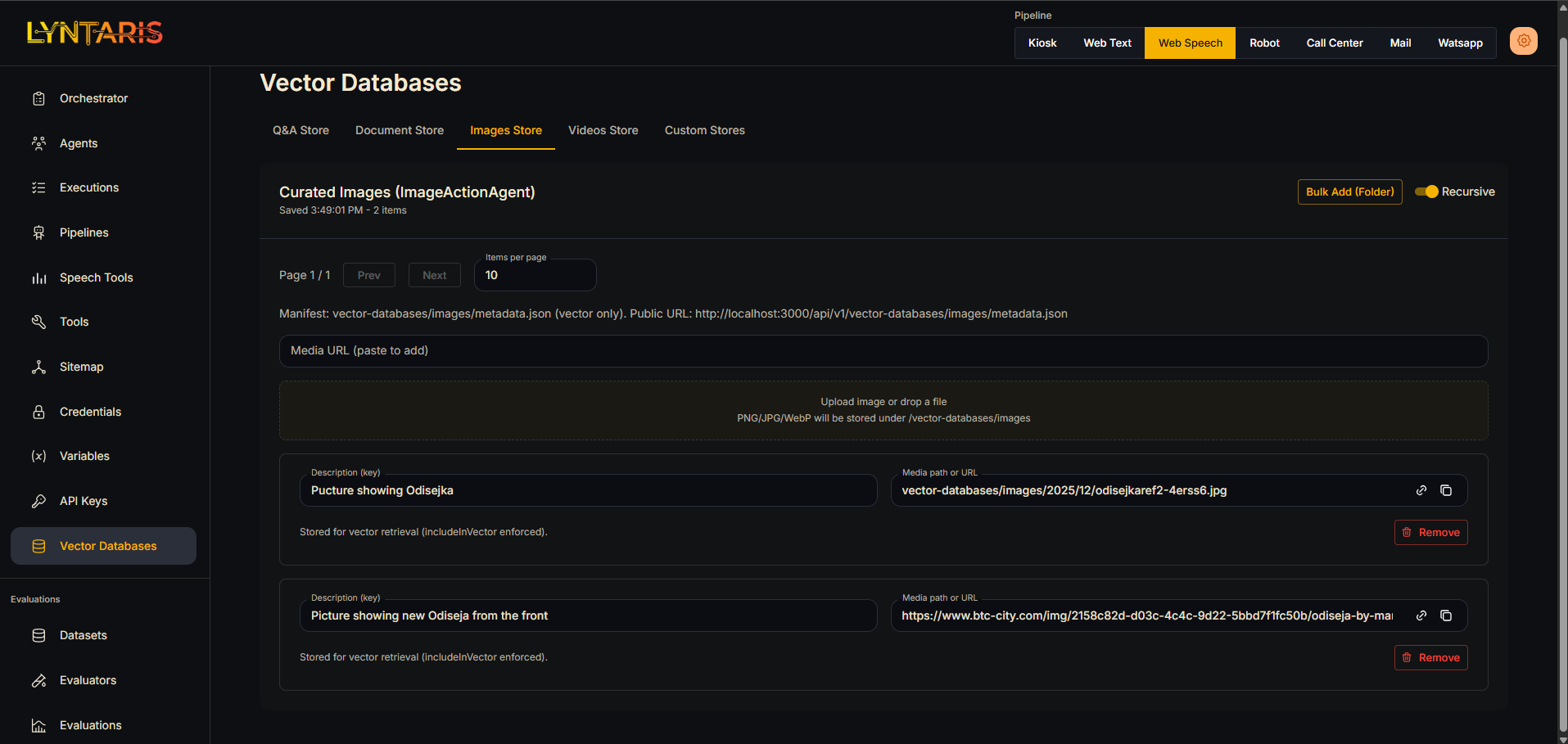Switch pipeline to Call Center
This screenshot has height=744, width=1568.
(1334, 43)
